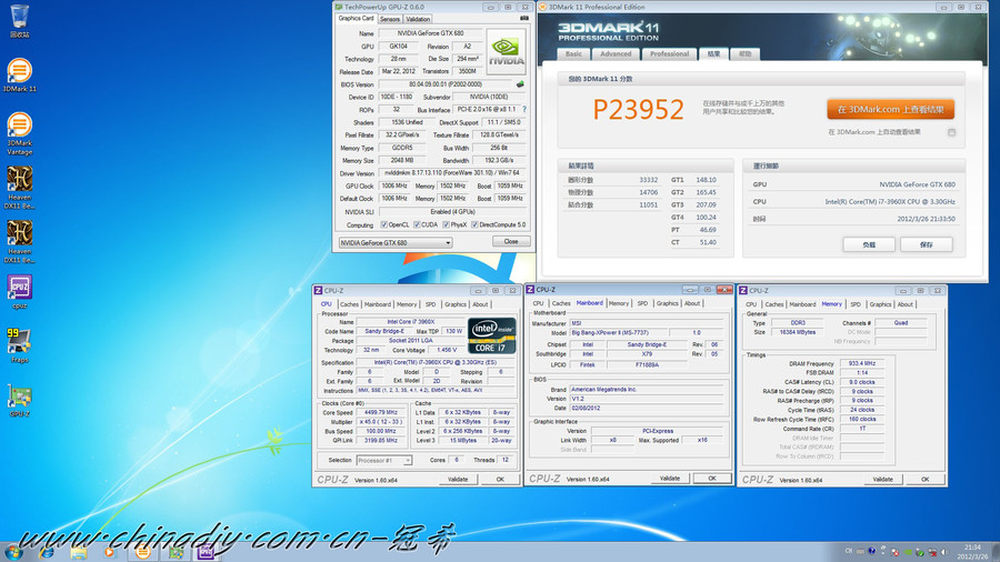Viewport: 1000px width, 562px height.
Task: Click the 3DMark 11 title bar app icon
Action: coord(543,7)
